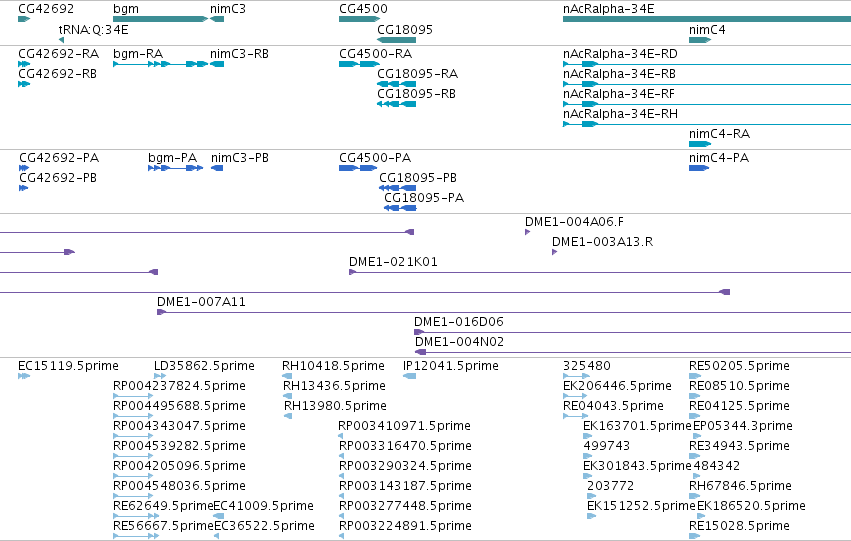Click clone DME1-016D06 label

click(459, 322)
